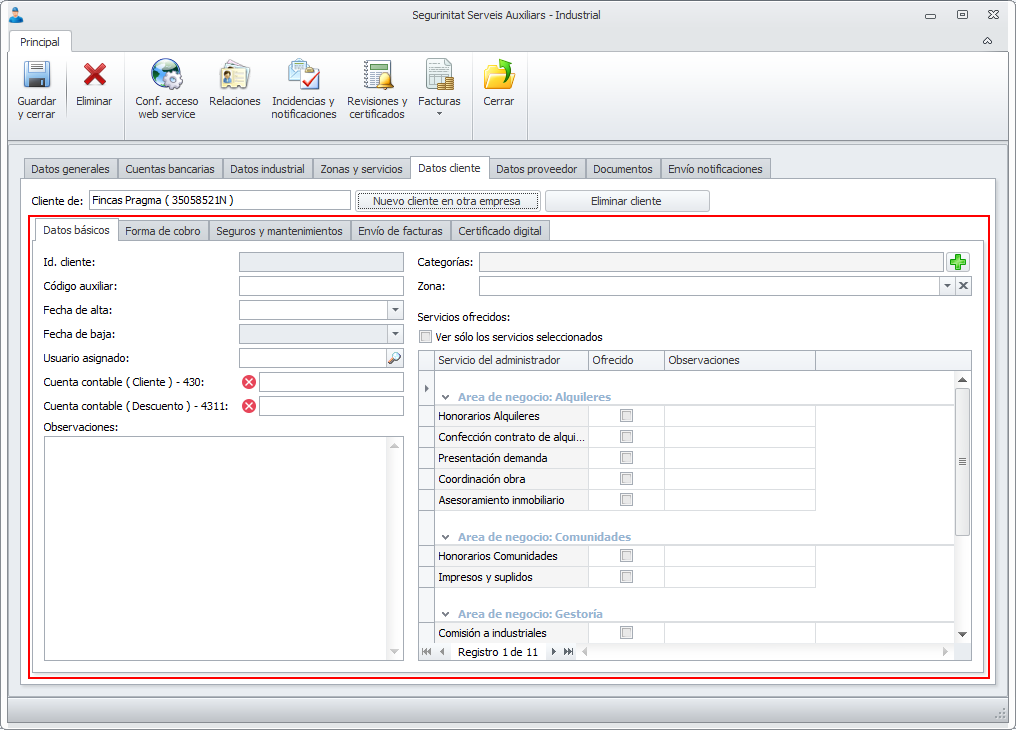Open Revisiones y certificados
The width and height of the screenshot is (1016, 730).
pos(377,76)
